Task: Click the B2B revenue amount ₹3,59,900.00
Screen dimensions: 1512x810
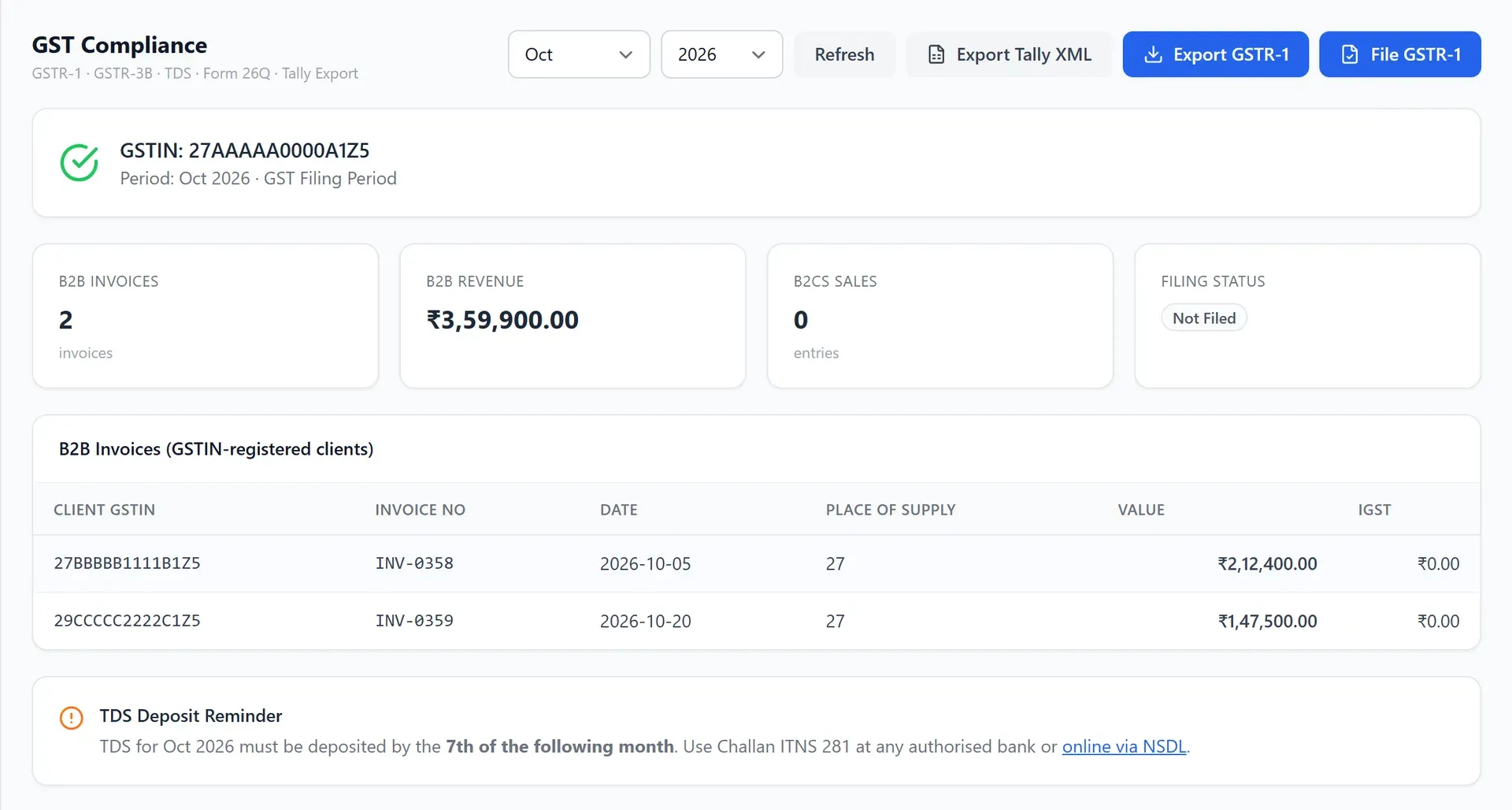Action: 502,320
